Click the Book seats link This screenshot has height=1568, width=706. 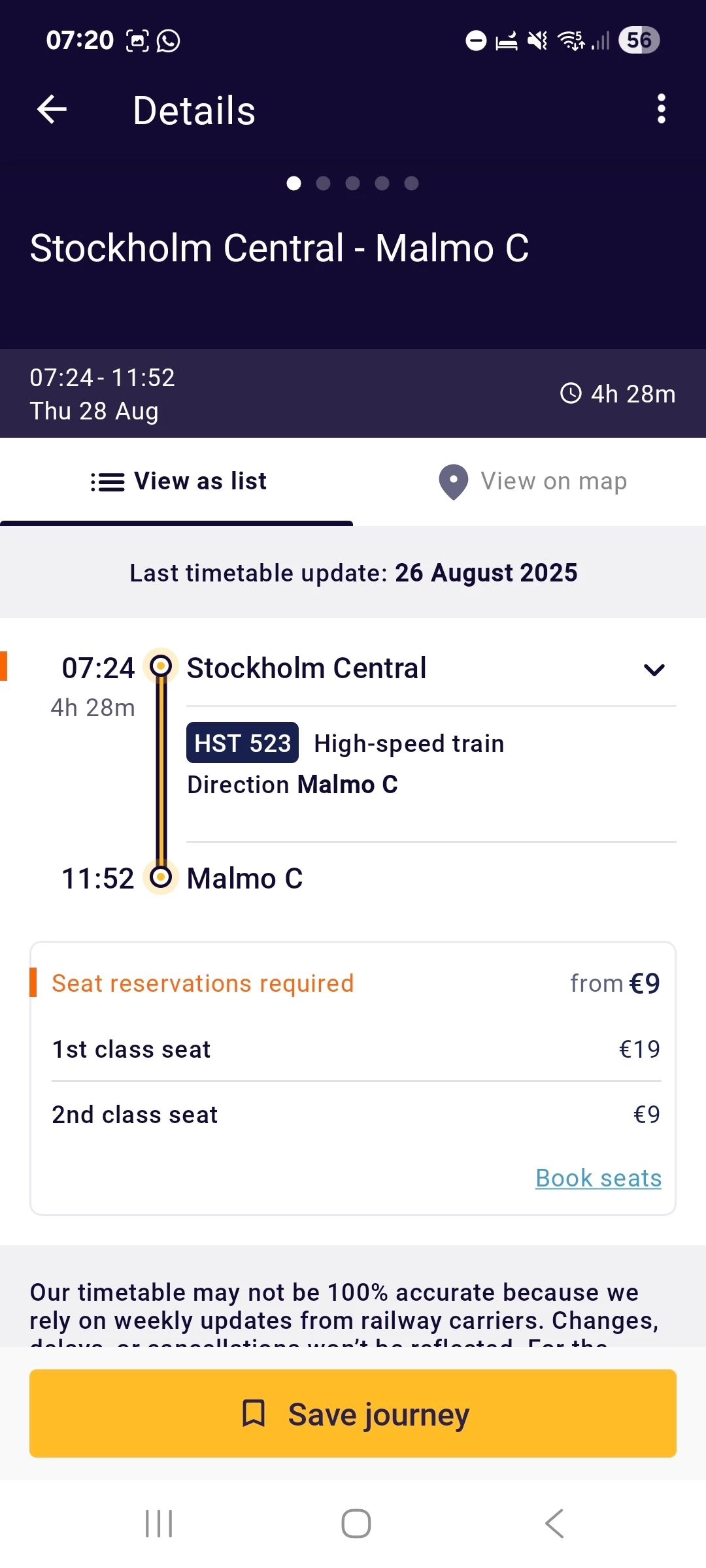tap(598, 1178)
